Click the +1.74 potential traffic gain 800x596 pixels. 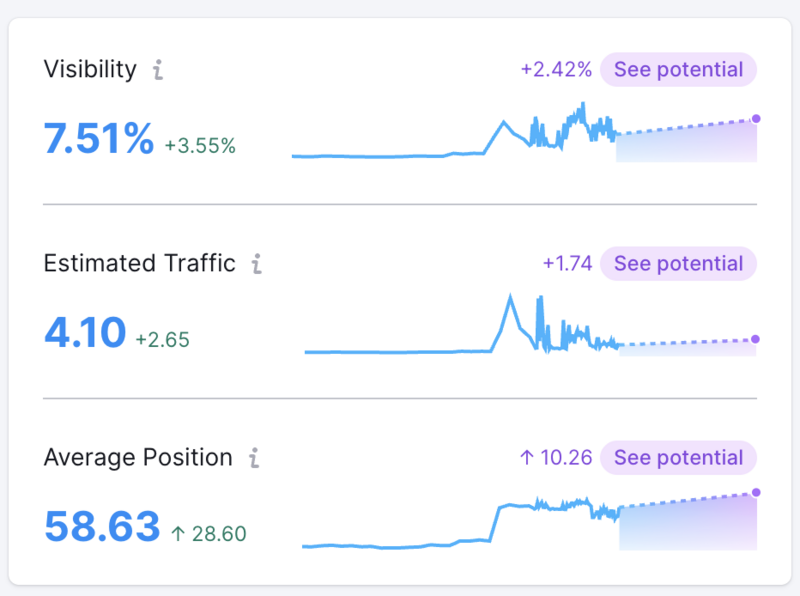coord(567,264)
